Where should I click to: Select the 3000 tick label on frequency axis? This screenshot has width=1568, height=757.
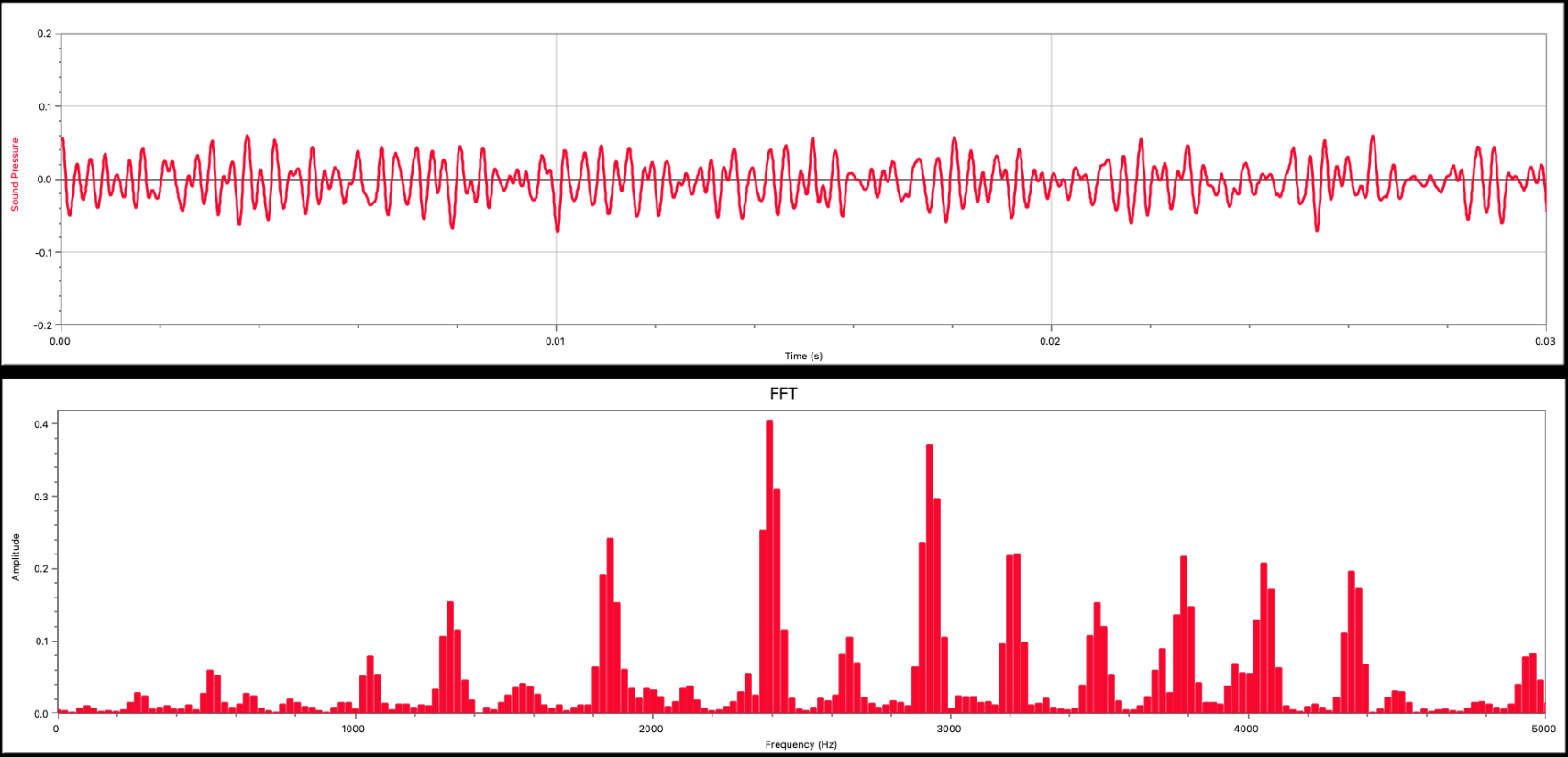pyautogui.click(x=948, y=729)
